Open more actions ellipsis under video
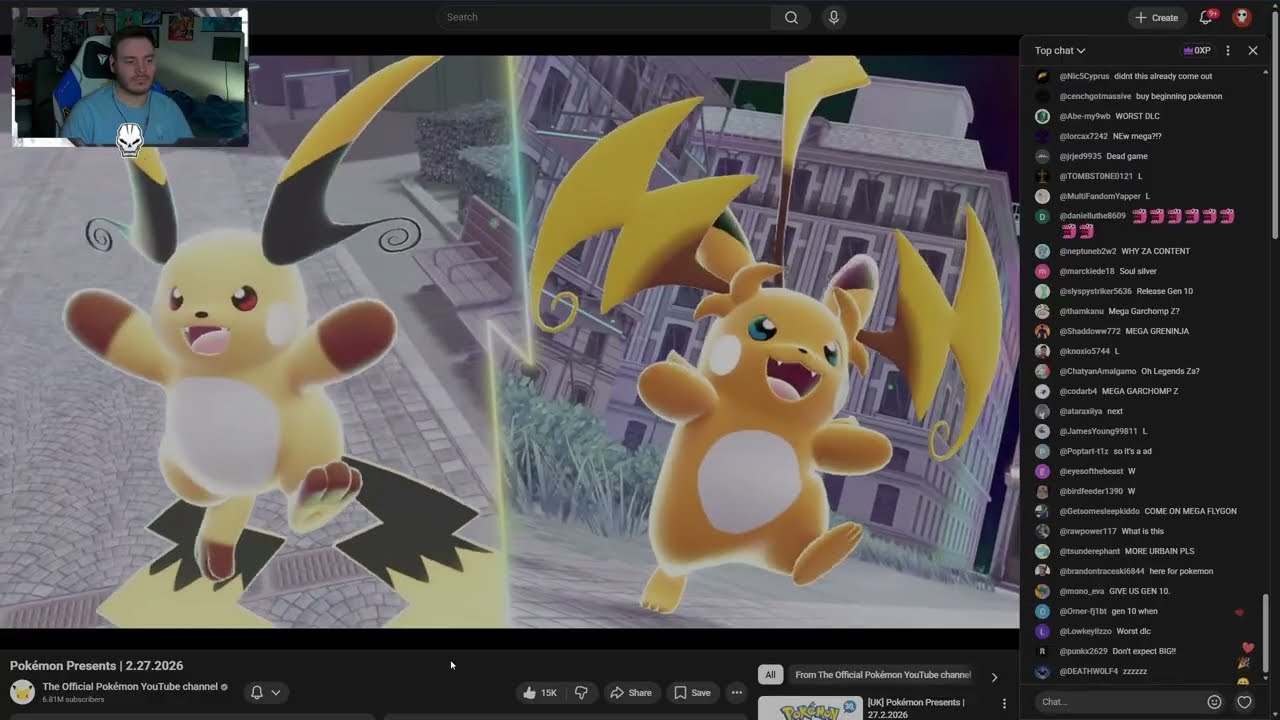1280x720 pixels. click(736, 692)
